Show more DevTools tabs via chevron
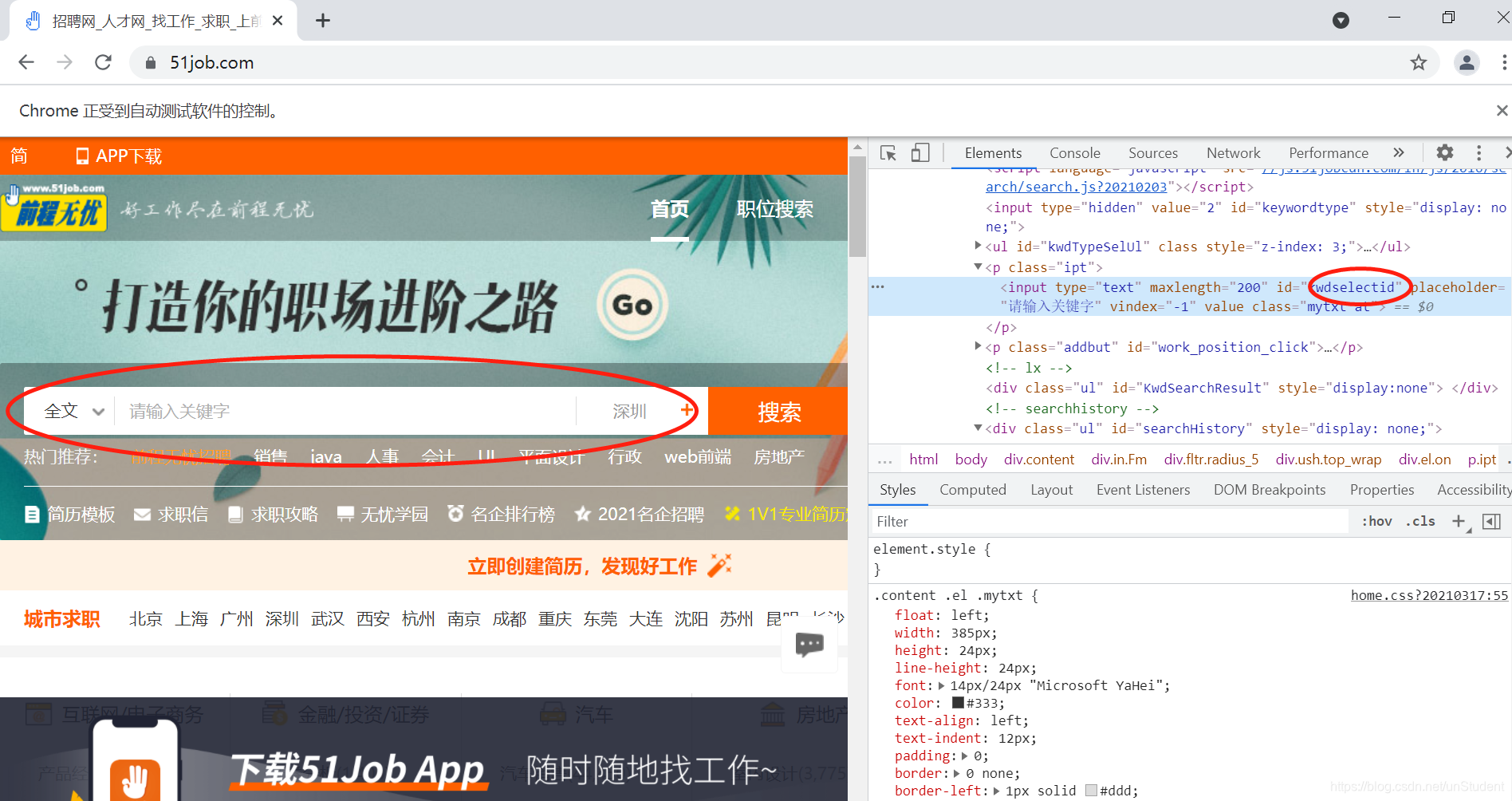 click(x=1399, y=152)
